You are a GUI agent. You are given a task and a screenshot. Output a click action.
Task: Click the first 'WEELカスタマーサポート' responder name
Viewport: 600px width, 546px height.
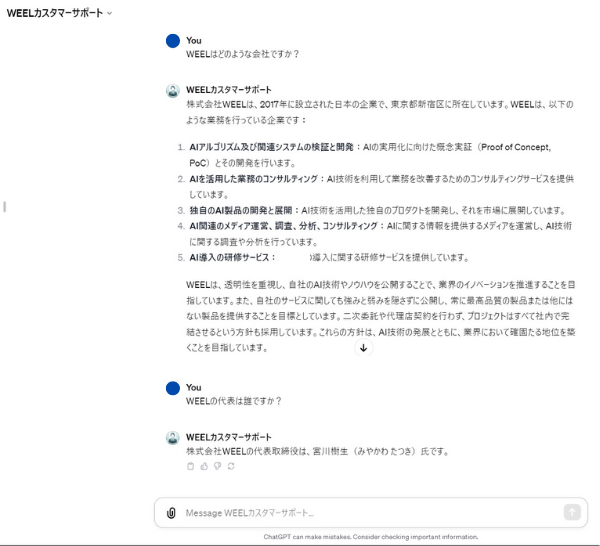tap(229, 90)
